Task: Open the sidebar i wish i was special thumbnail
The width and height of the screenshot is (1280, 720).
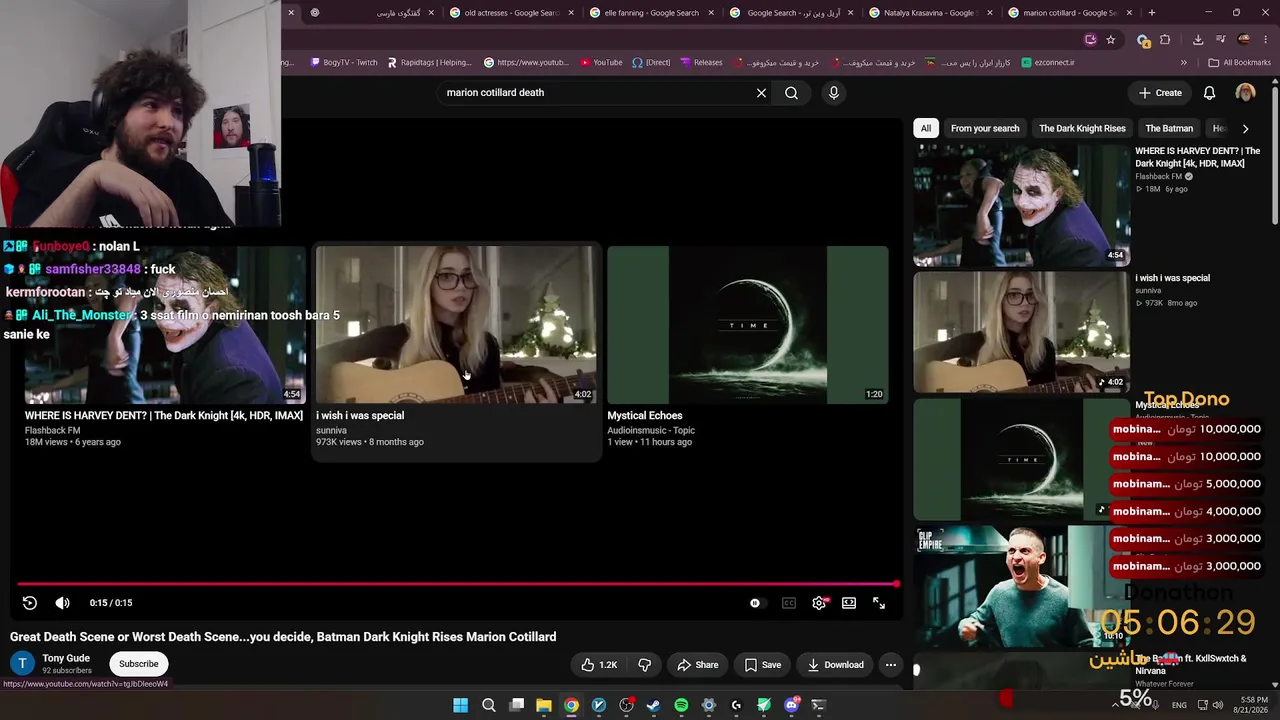Action: click(1021, 332)
